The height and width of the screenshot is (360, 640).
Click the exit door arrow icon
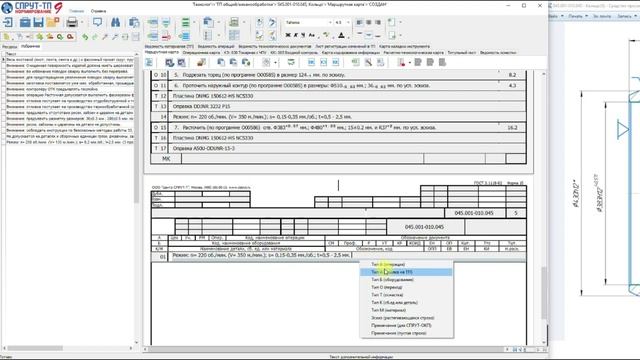8,22
